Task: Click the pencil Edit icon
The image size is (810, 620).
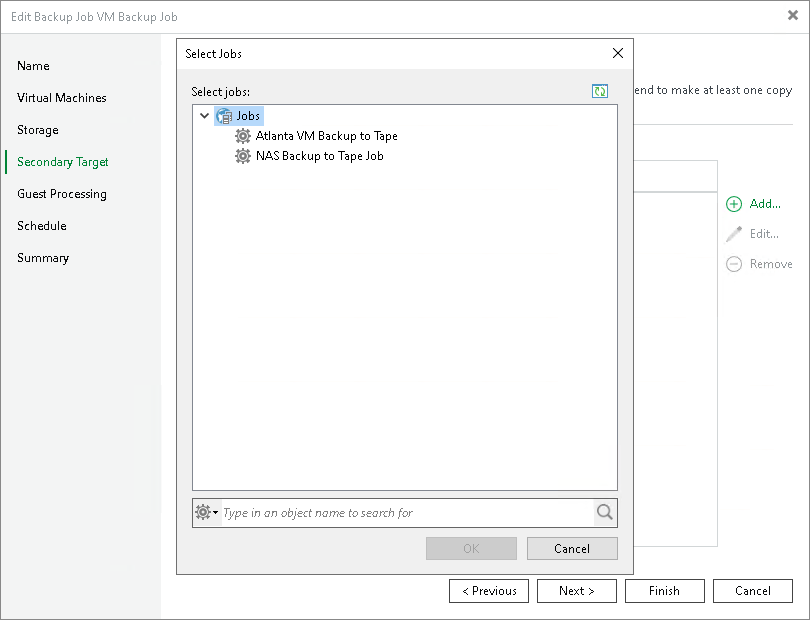Action: click(734, 234)
